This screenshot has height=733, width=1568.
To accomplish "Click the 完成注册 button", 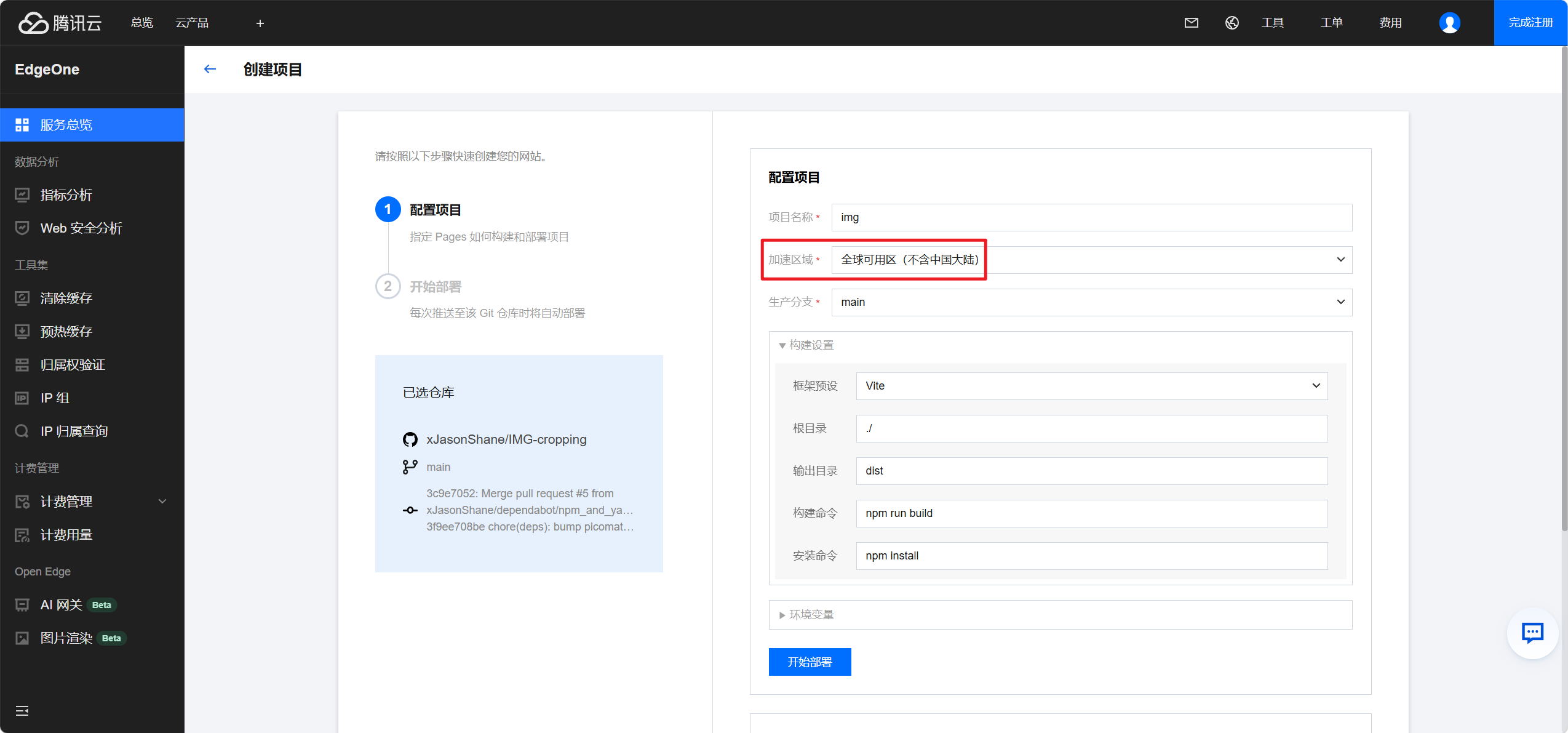I will coord(1530,23).
